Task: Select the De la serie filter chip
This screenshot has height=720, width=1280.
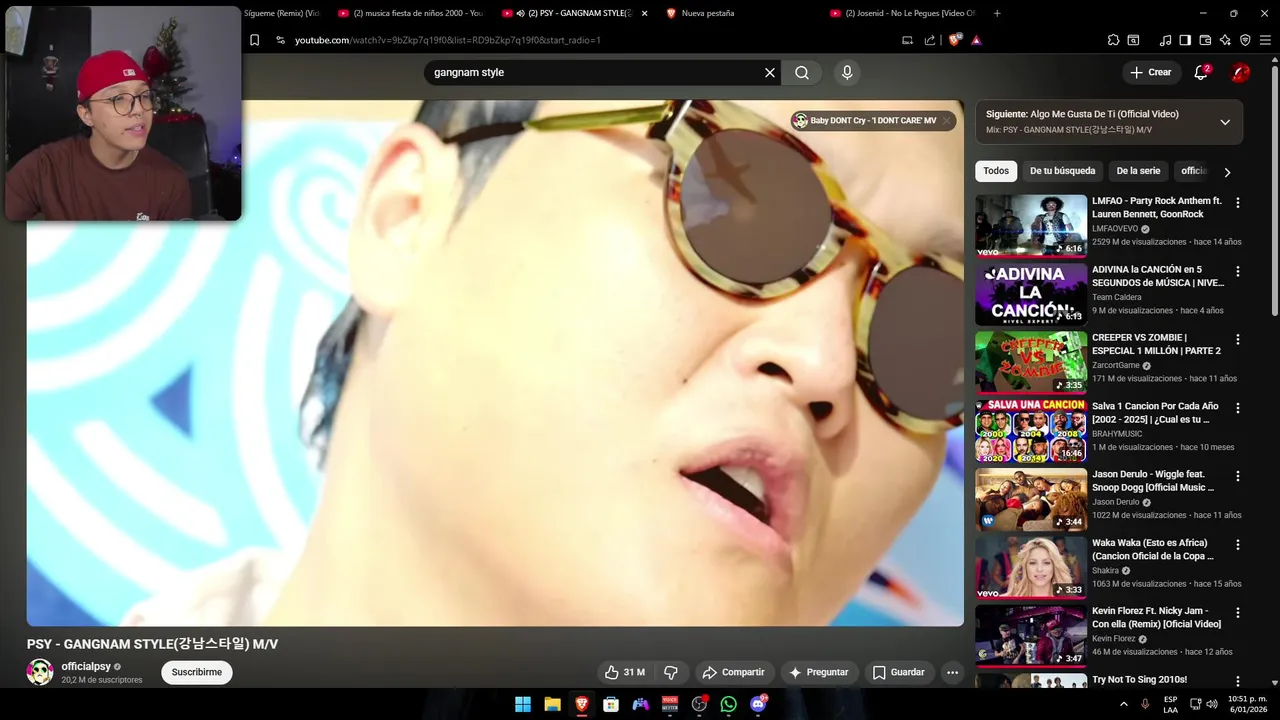Action: (1138, 171)
